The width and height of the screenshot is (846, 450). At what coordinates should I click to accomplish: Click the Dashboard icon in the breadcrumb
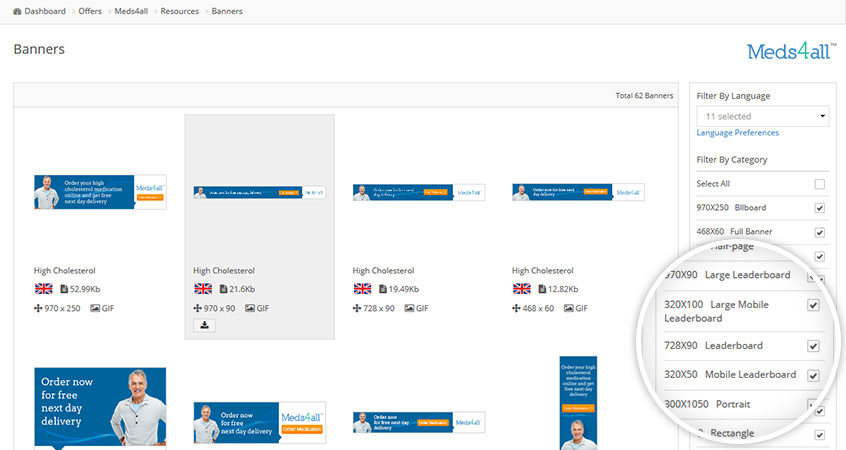(17, 11)
